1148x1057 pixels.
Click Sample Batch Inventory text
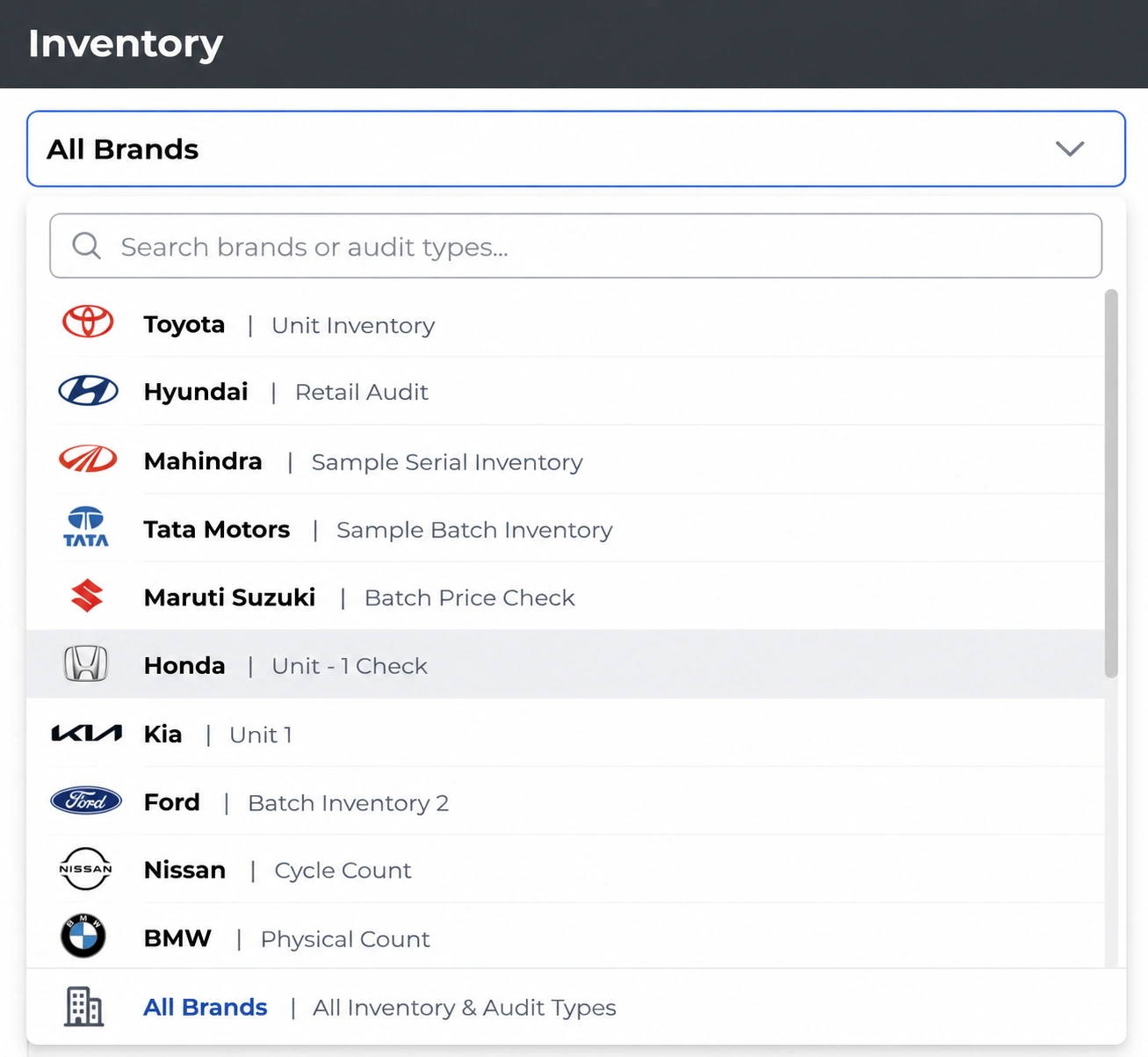pos(474,530)
